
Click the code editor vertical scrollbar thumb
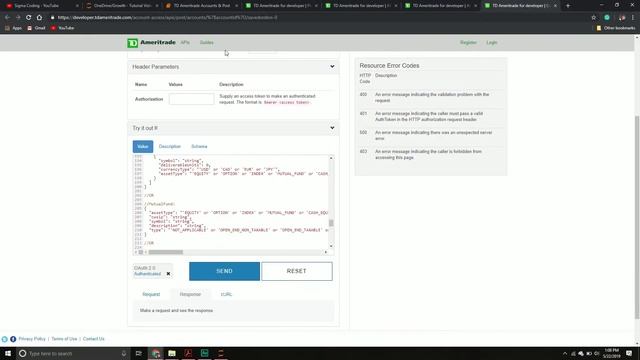331,223
